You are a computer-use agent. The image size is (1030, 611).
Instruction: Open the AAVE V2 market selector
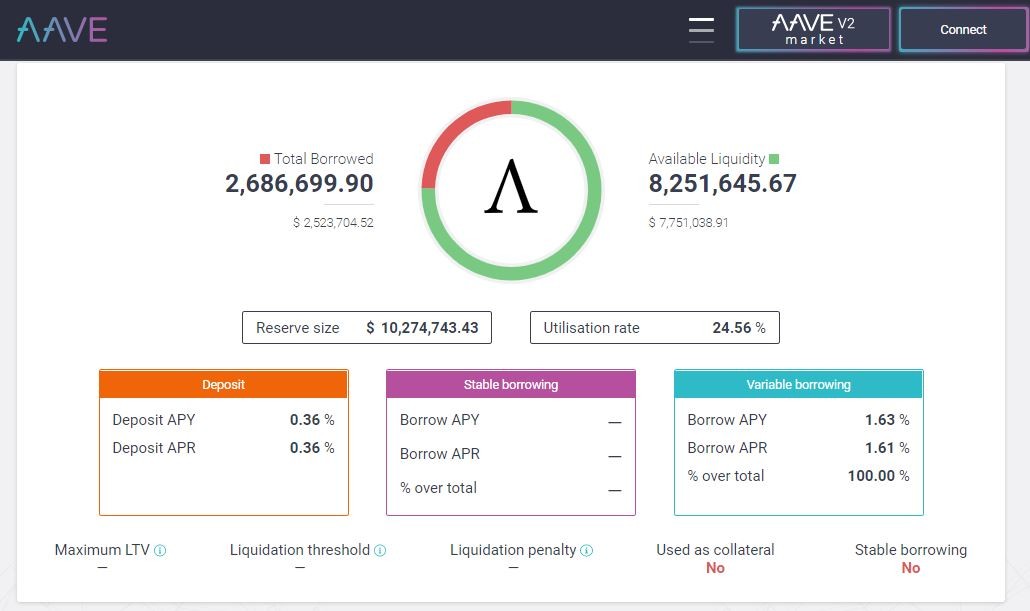(x=813, y=30)
